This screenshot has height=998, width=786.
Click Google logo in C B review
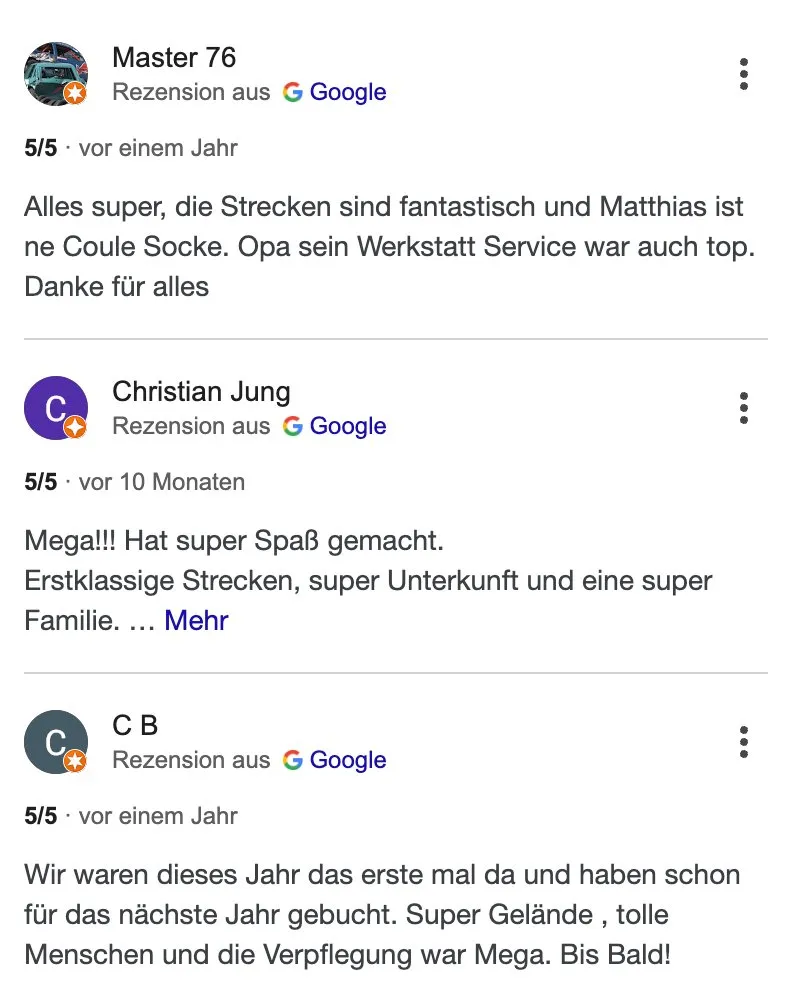coord(292,760)
